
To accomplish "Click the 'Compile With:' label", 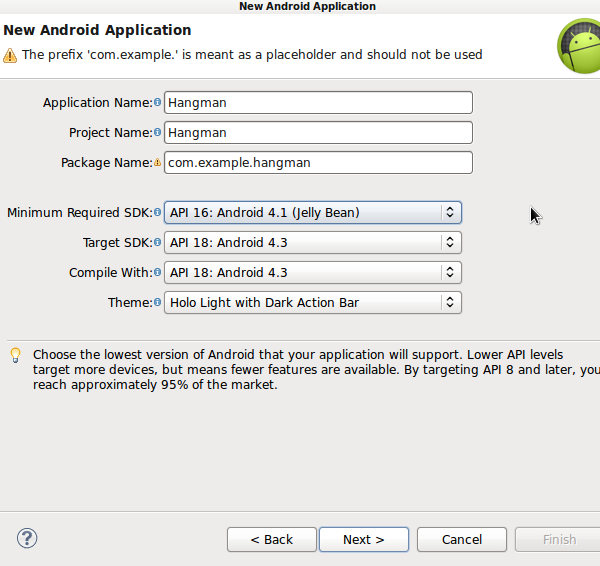I will (111, 272).
